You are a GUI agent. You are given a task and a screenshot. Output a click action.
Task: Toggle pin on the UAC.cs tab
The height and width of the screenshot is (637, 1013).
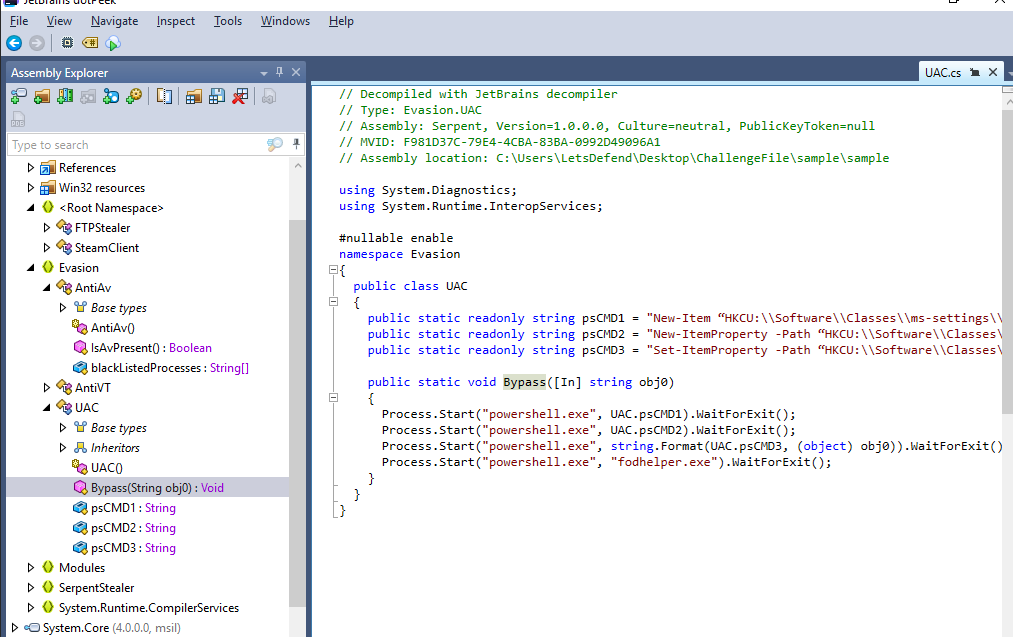975,72
